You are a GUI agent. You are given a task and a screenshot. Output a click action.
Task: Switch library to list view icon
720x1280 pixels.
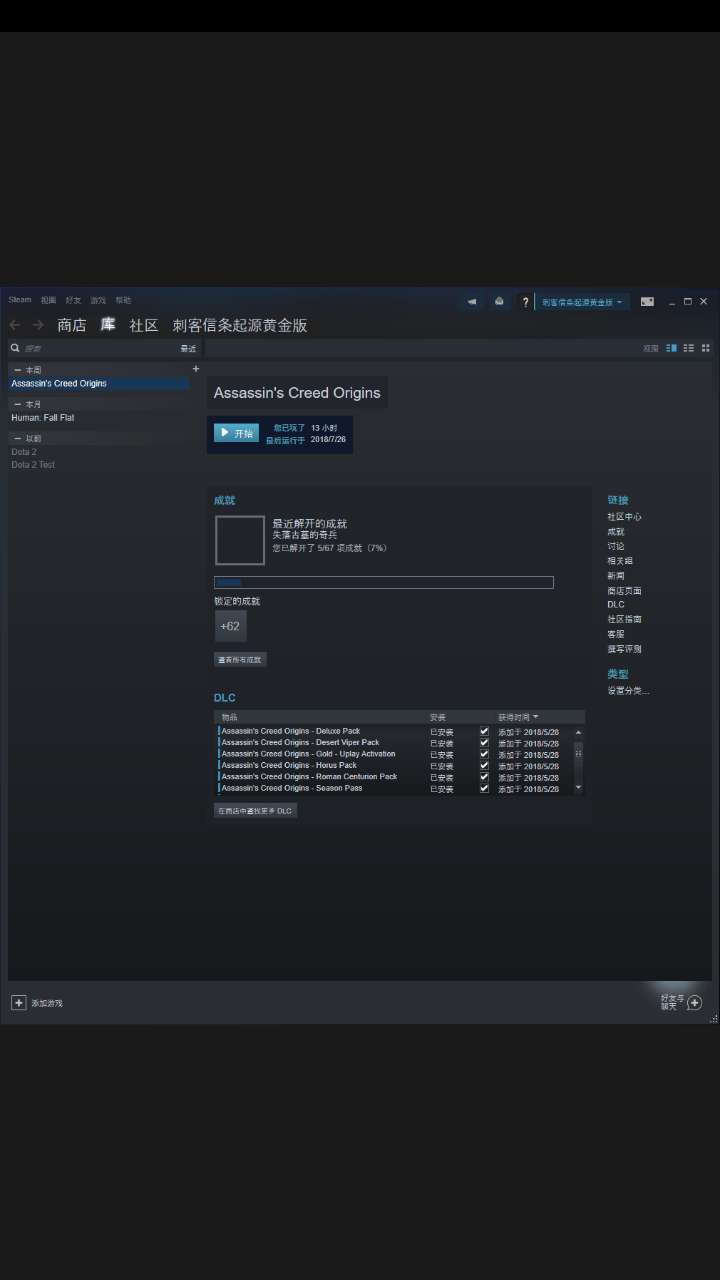(x=689, y=348)
